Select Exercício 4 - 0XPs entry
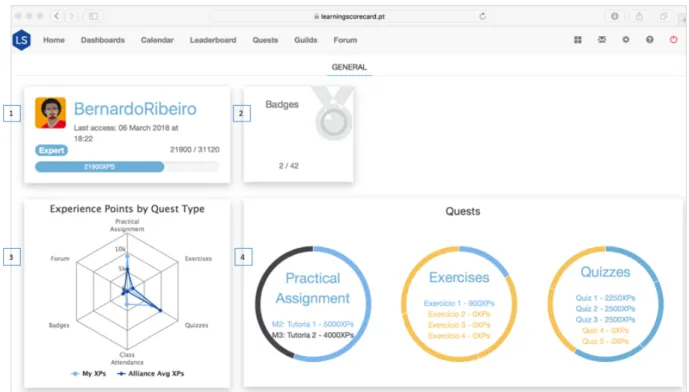This screenshot has height=392, width=689. point(459,336)
